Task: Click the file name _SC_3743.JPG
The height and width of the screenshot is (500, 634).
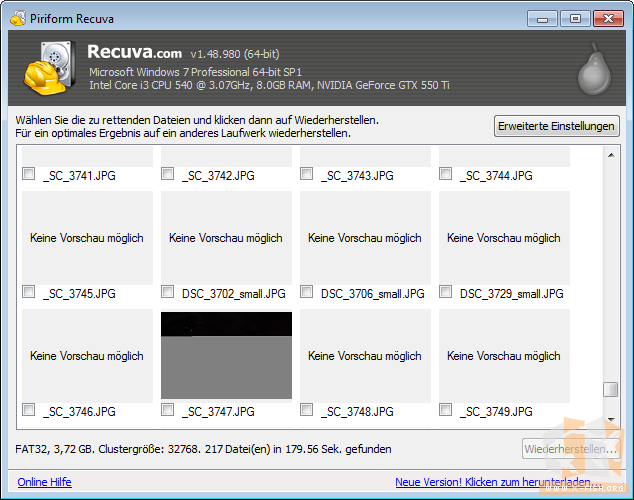Action: pyautogui.click(x=358, y=176)
